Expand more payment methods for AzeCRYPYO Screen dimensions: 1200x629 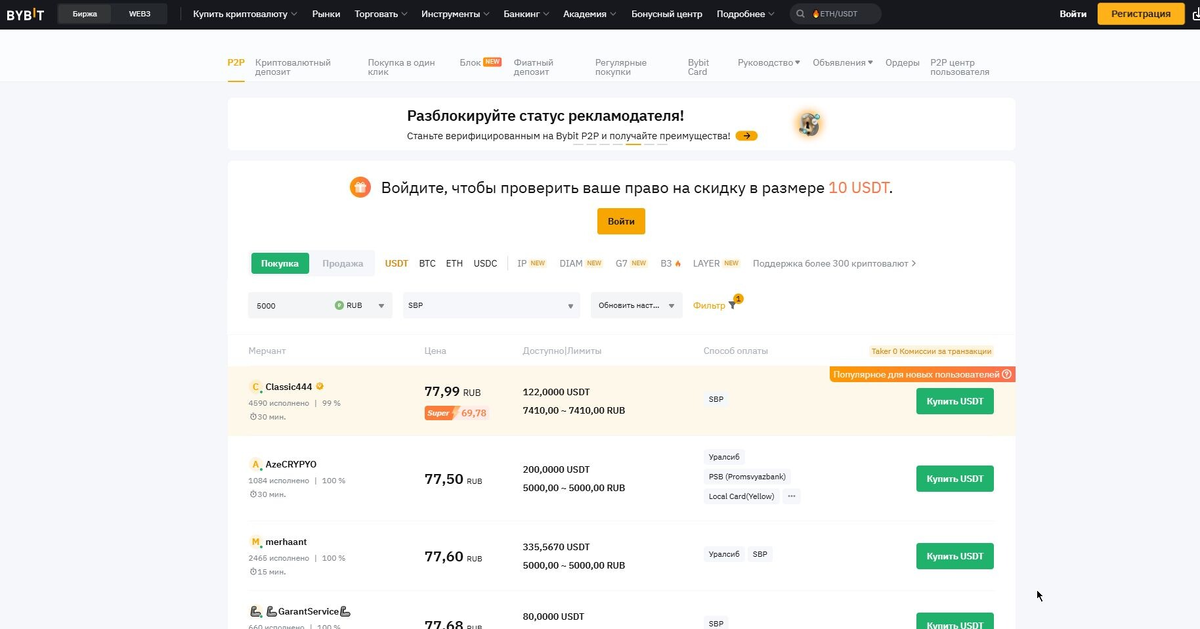coord(791,496)
